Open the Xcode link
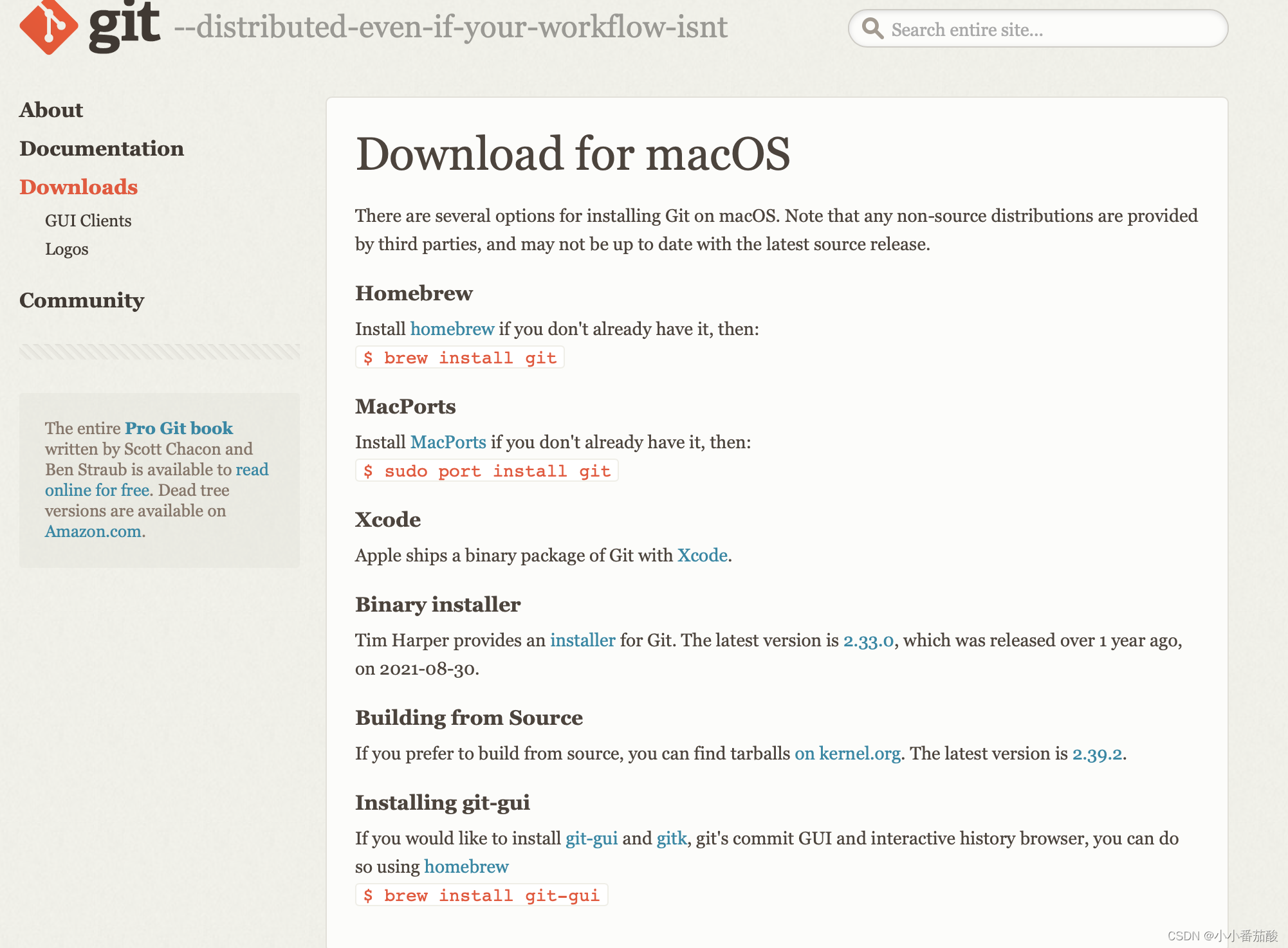This screenshot has height=948, width=1288. pos(703,556)
